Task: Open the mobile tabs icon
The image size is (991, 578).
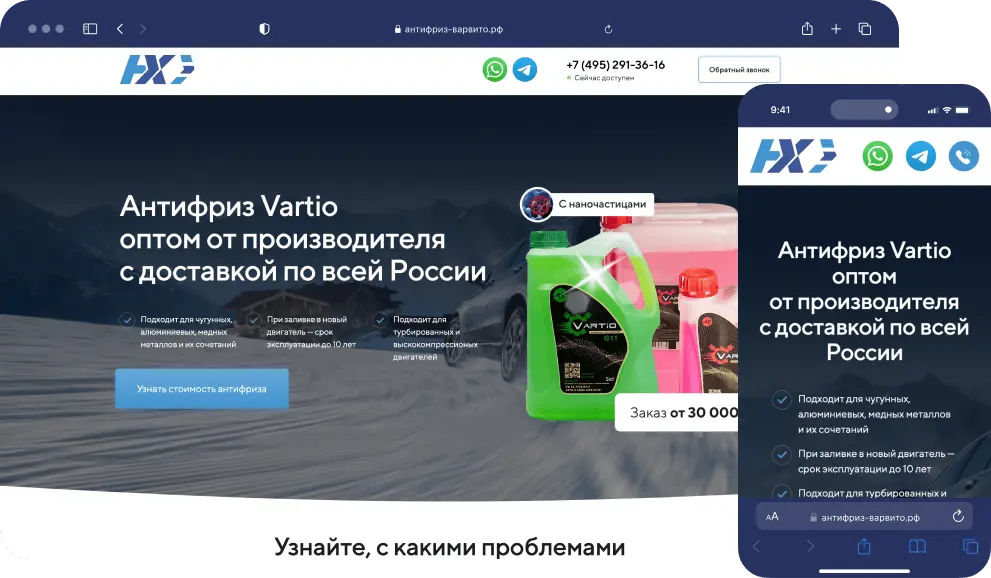Action: click(x=970, y=546)
